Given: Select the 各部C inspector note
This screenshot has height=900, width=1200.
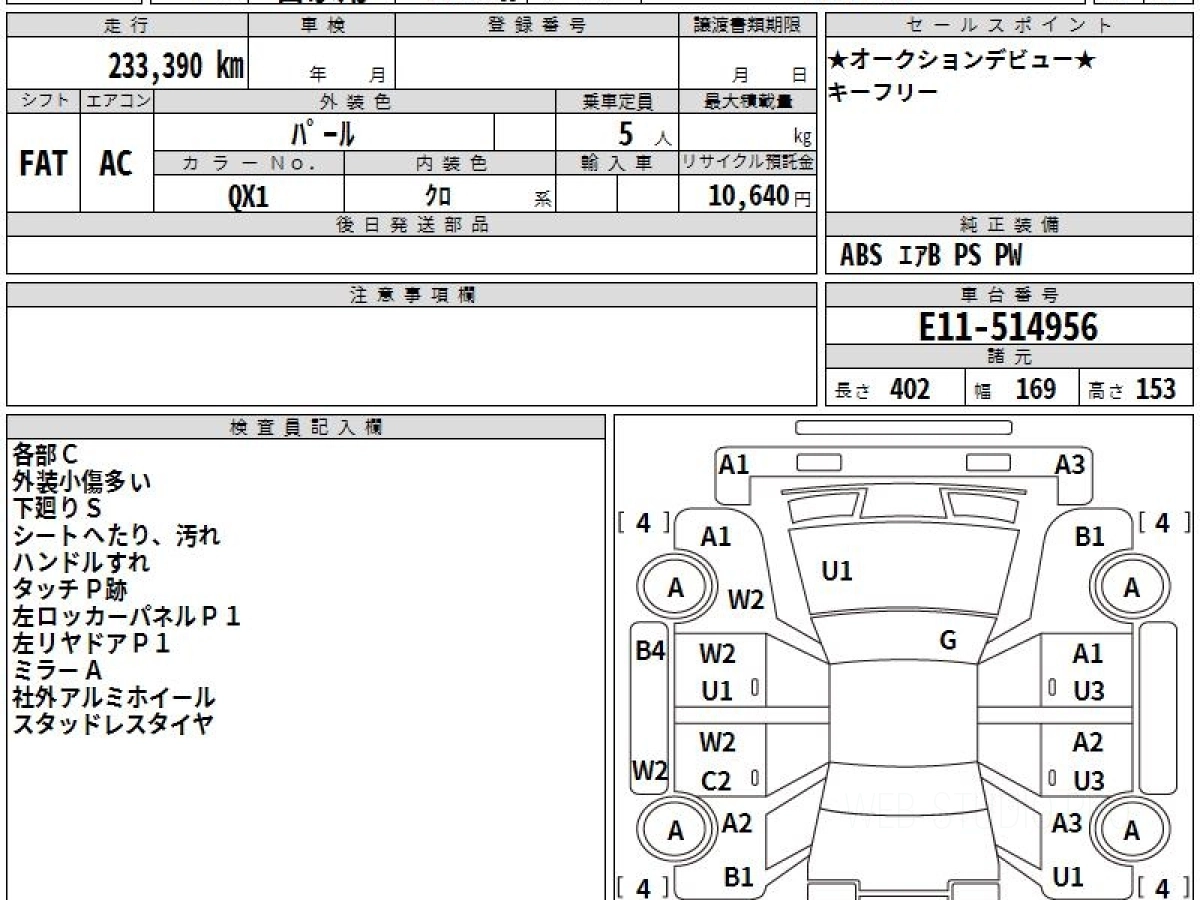Looking at the screenshot, I should 45,454.
